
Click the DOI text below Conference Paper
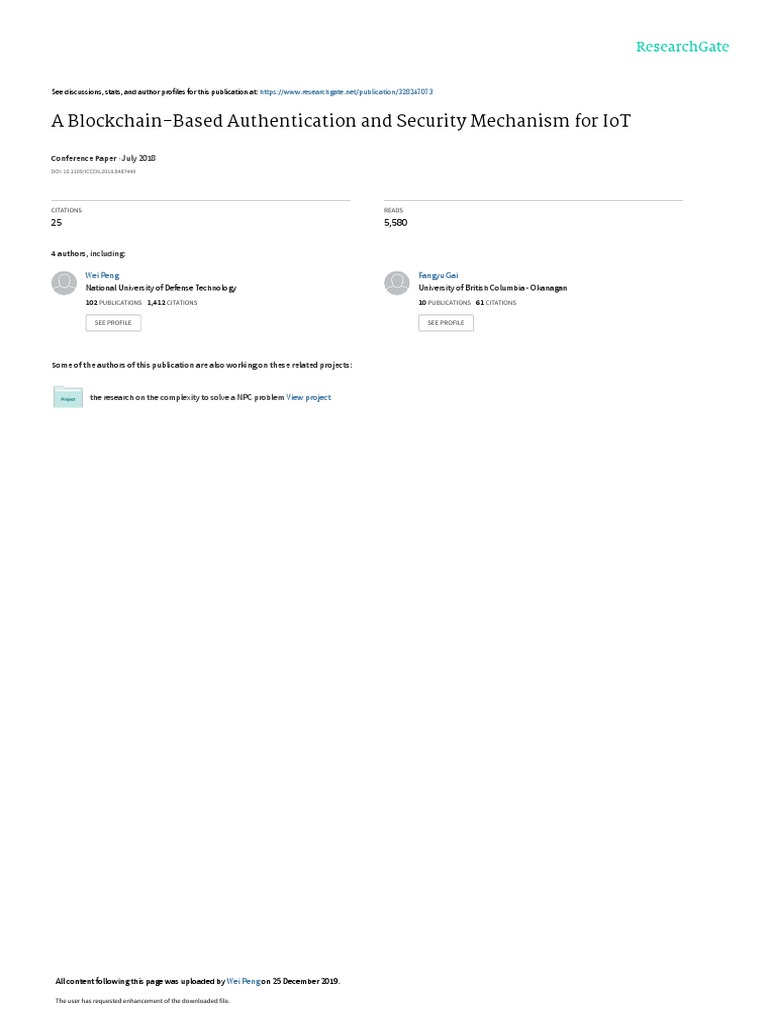[x=93, y=172]
